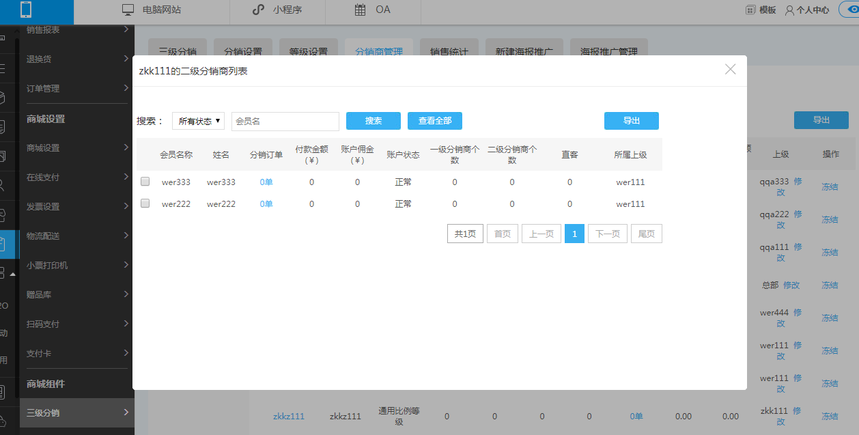Click 导出 button inside the dialog
This screenshot has height=435, width=859.
631,121
